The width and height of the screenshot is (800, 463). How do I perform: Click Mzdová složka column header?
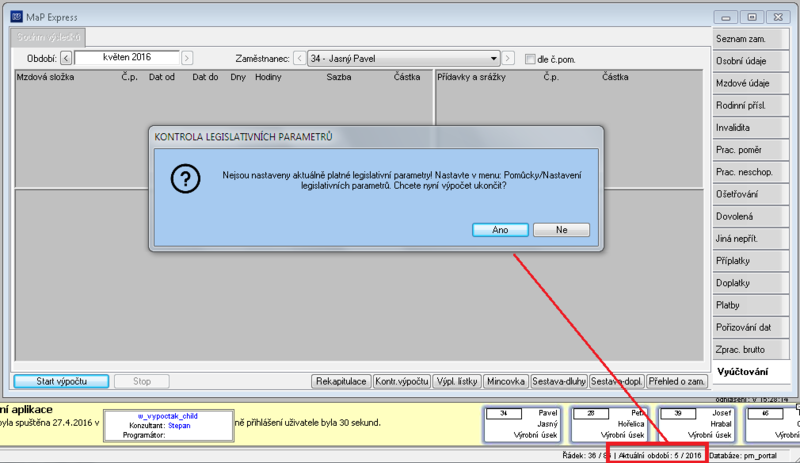45,77
